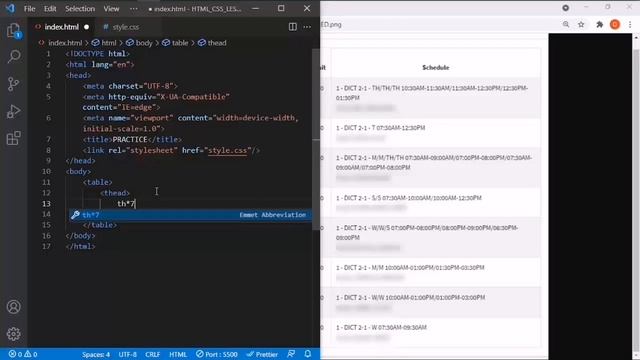Open the File menu
The width and height of the screenshot is (640, 360).
pyautogui.click(x=29, y=9)
